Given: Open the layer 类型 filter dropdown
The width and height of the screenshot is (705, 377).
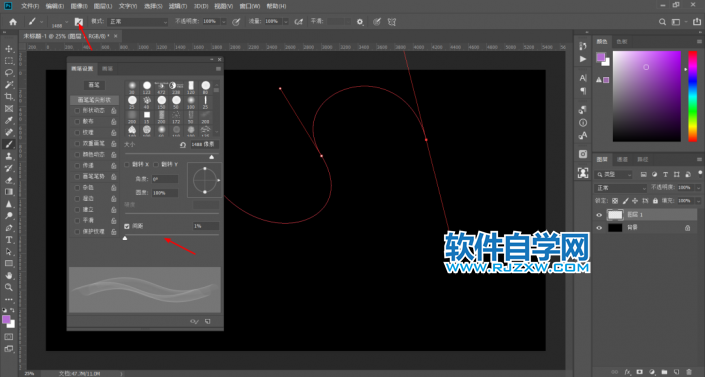Looking at the screenshot, I should tap(614, 175).
